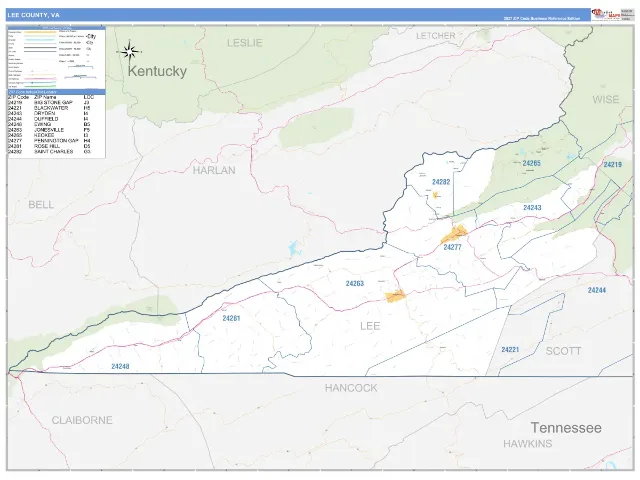Click the green line sample at legend bottom
Viewport: 640px width, 480px height.
[x=40, y=87]
